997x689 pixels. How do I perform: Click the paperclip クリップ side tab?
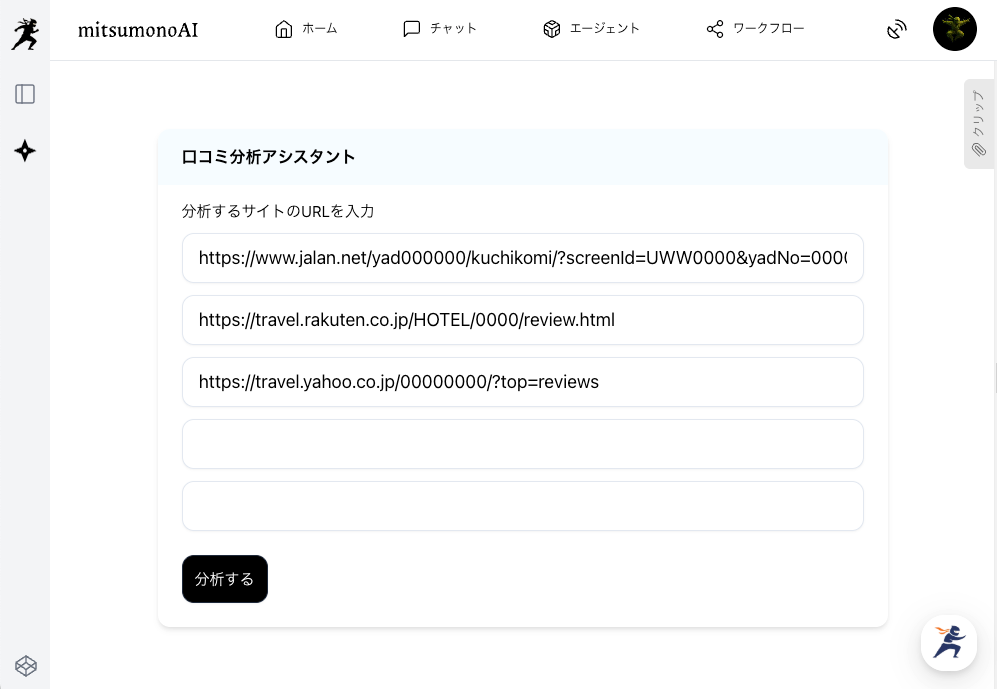coord(979,124)
